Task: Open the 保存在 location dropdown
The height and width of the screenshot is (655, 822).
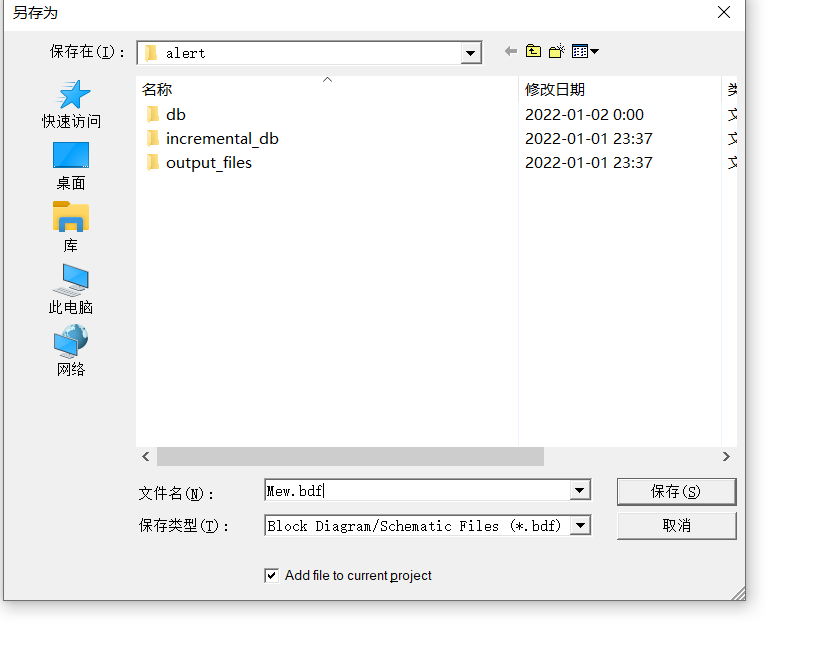Action: [x=469, y=52]
